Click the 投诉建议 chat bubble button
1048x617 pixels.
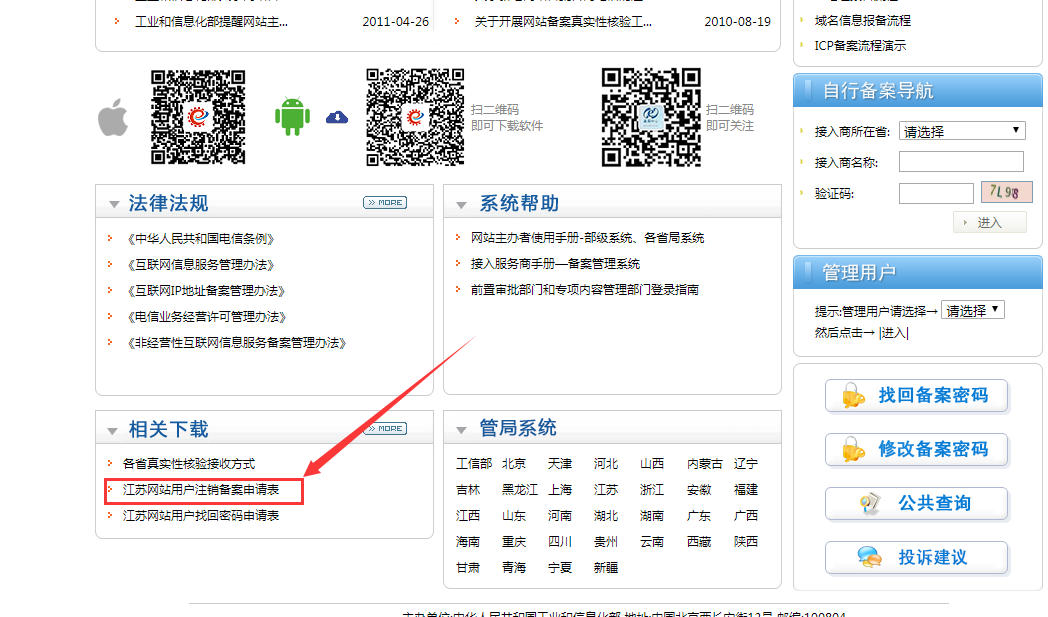[x=916, y=557]
